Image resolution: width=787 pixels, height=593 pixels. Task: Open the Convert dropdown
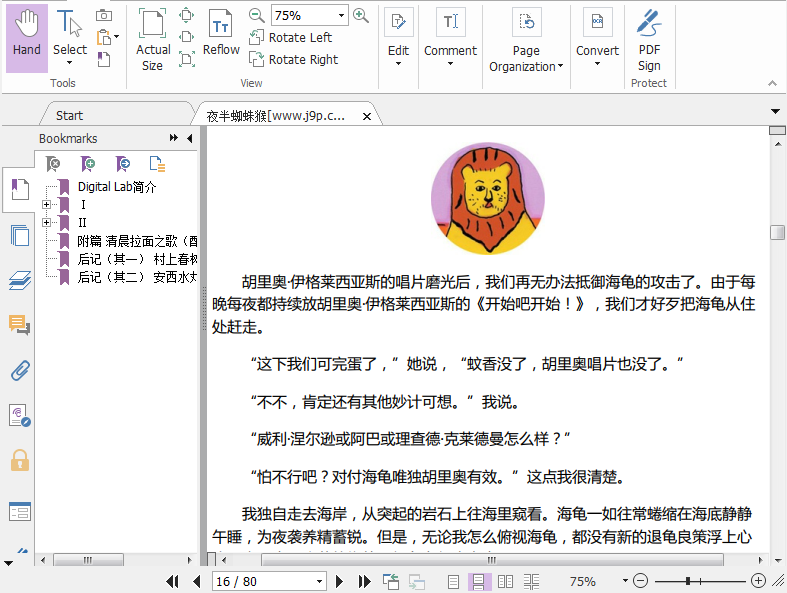click(x=597, y=38)
